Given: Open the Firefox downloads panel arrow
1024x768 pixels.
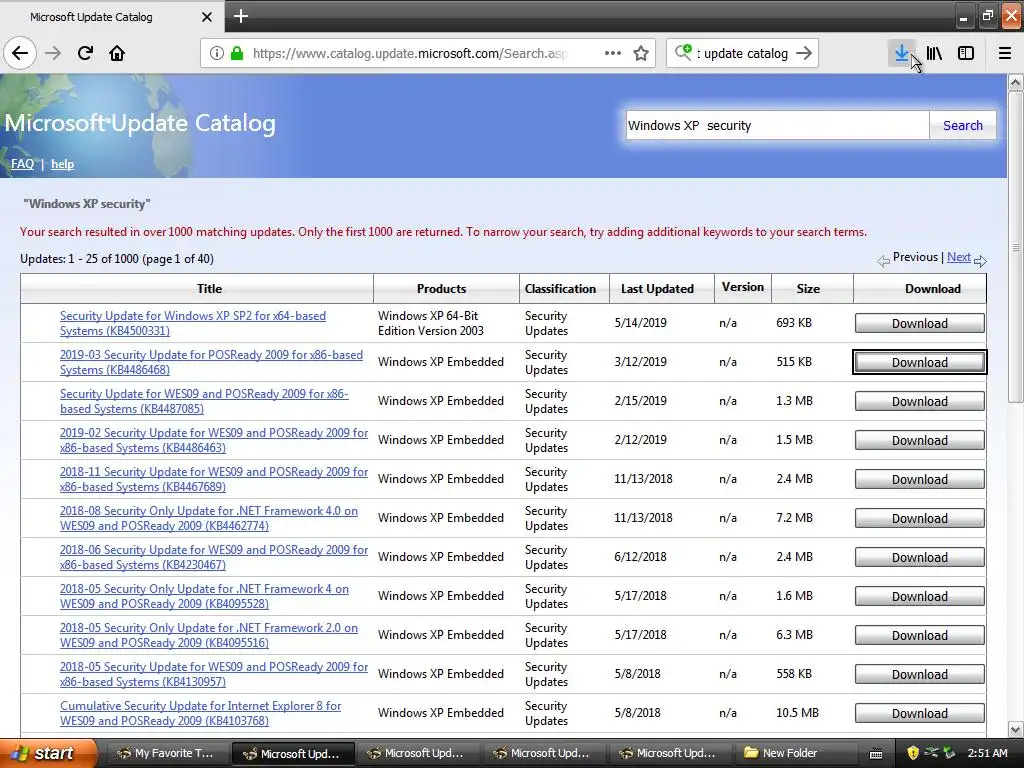Looking at the screenshot, I should click(902, 53).
